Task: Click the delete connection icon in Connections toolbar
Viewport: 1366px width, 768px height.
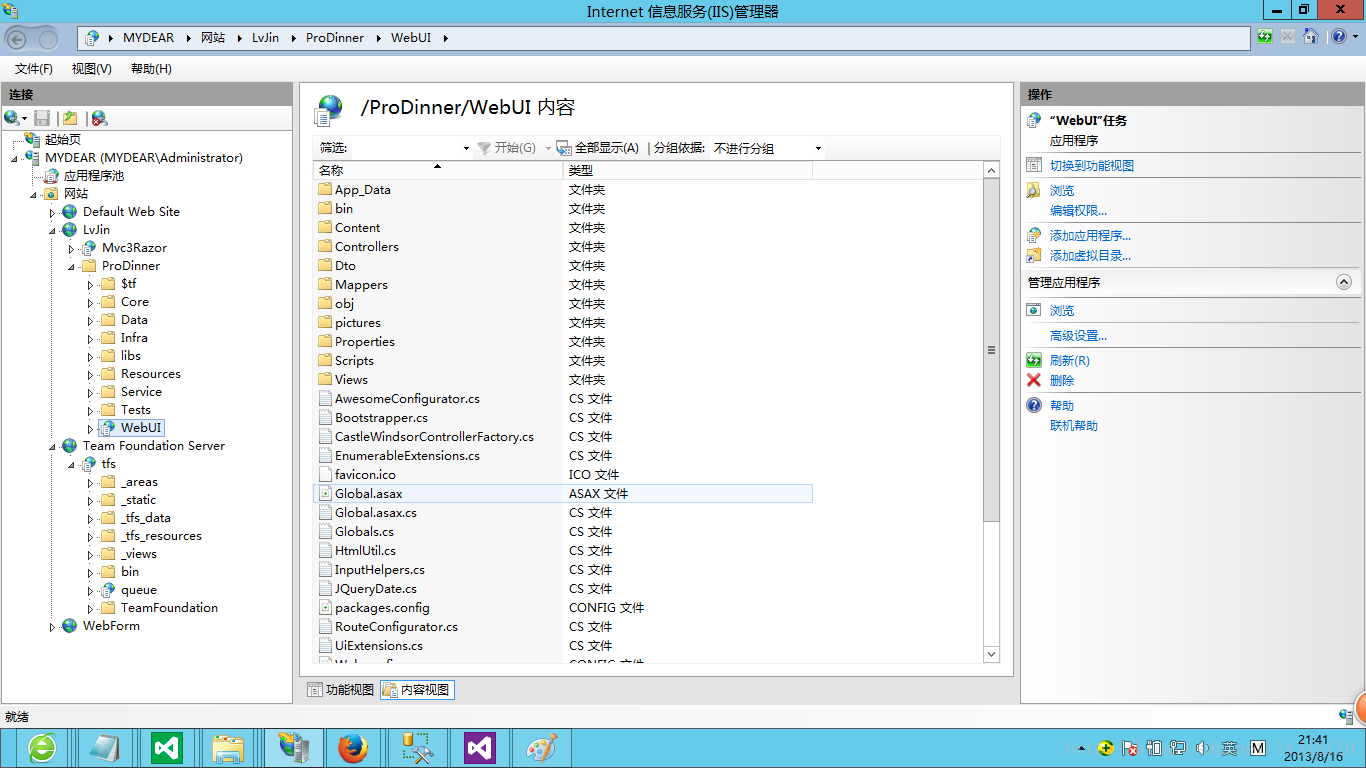Action: click(99, 118)
